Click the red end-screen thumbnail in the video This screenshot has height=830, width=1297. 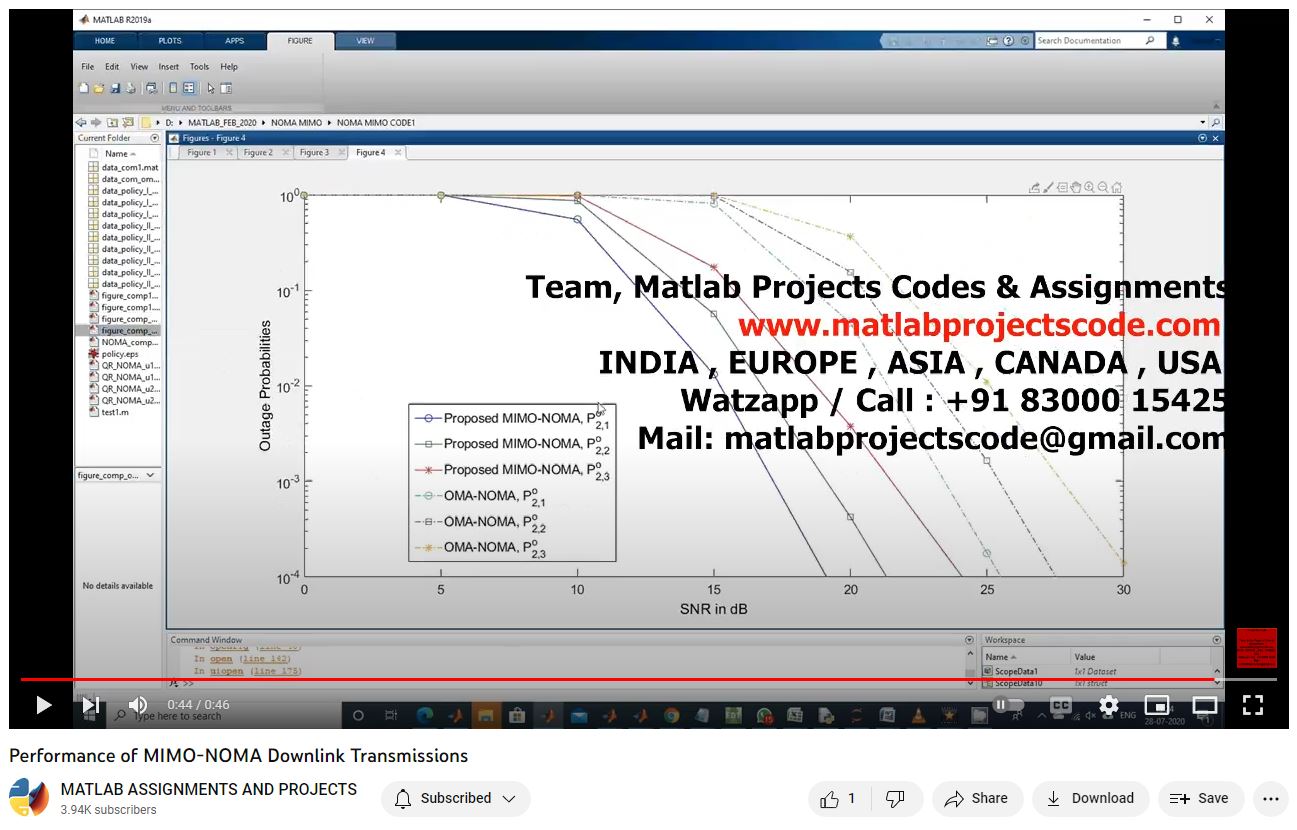(1256, 648)
